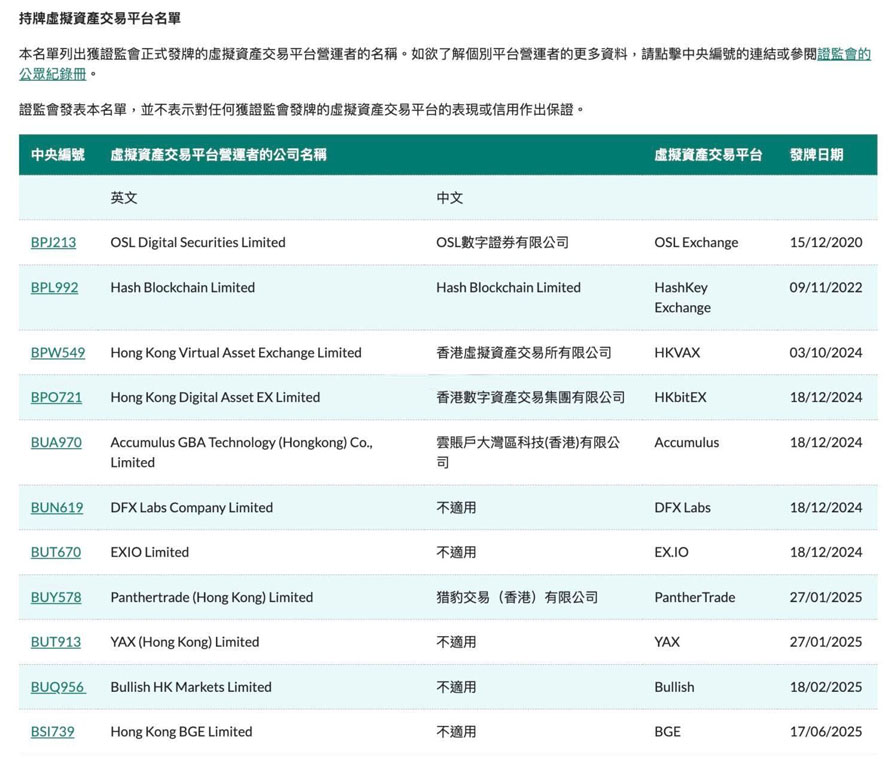The image size is (888, 766).
Task: Open the BPL992 central entity link
Action: (x=55, y=287)
